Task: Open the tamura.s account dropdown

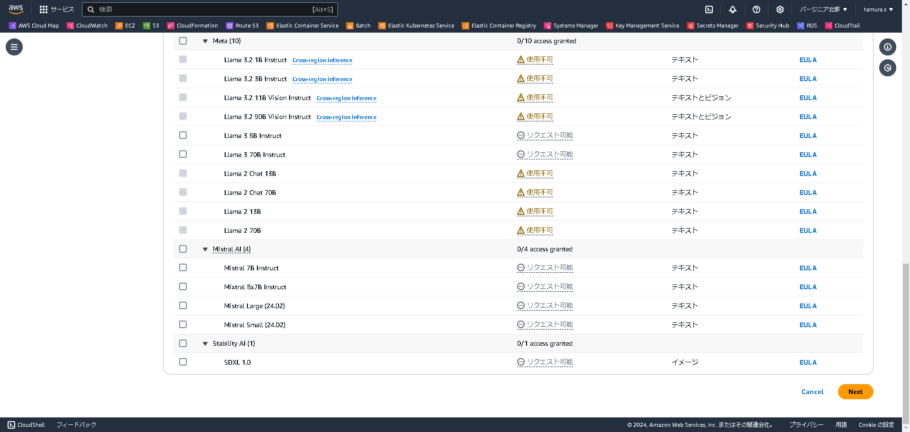Action: [x=878, y=9]
